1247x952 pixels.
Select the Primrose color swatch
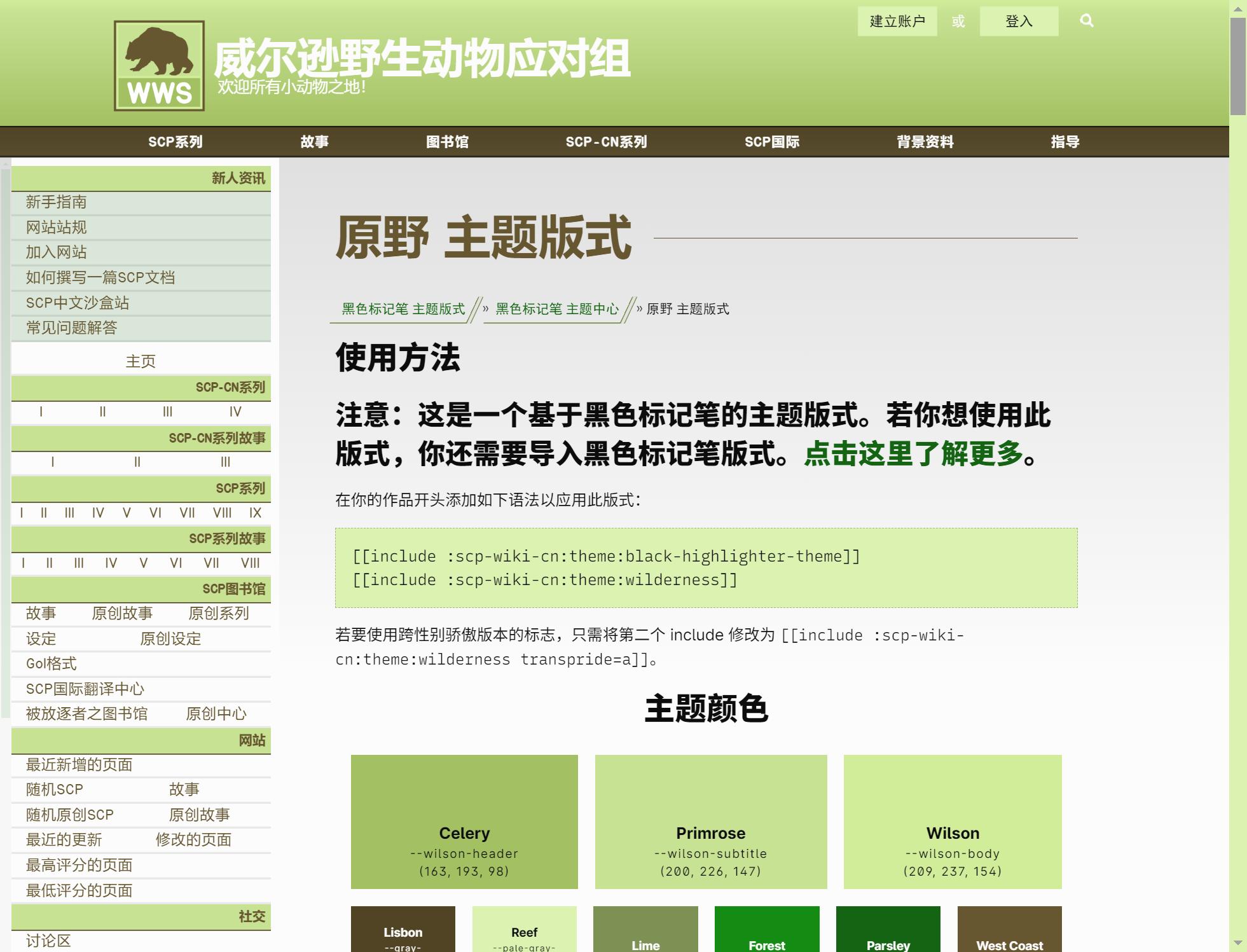(710, 821)
